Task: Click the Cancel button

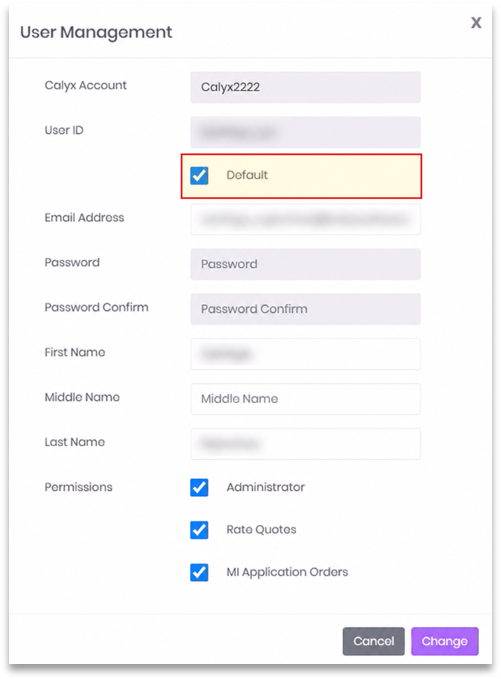Action: pos(374,641)
